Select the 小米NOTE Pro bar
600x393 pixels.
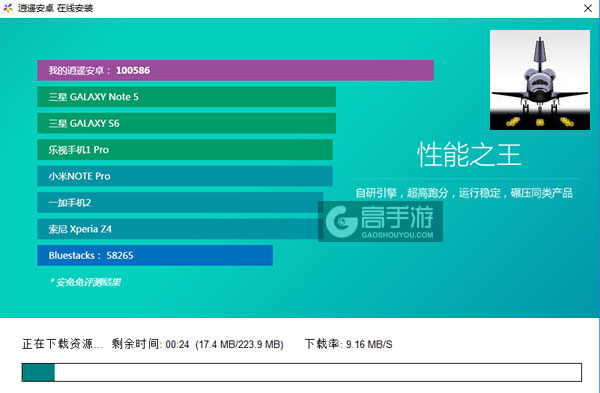(x=185, y=176)
